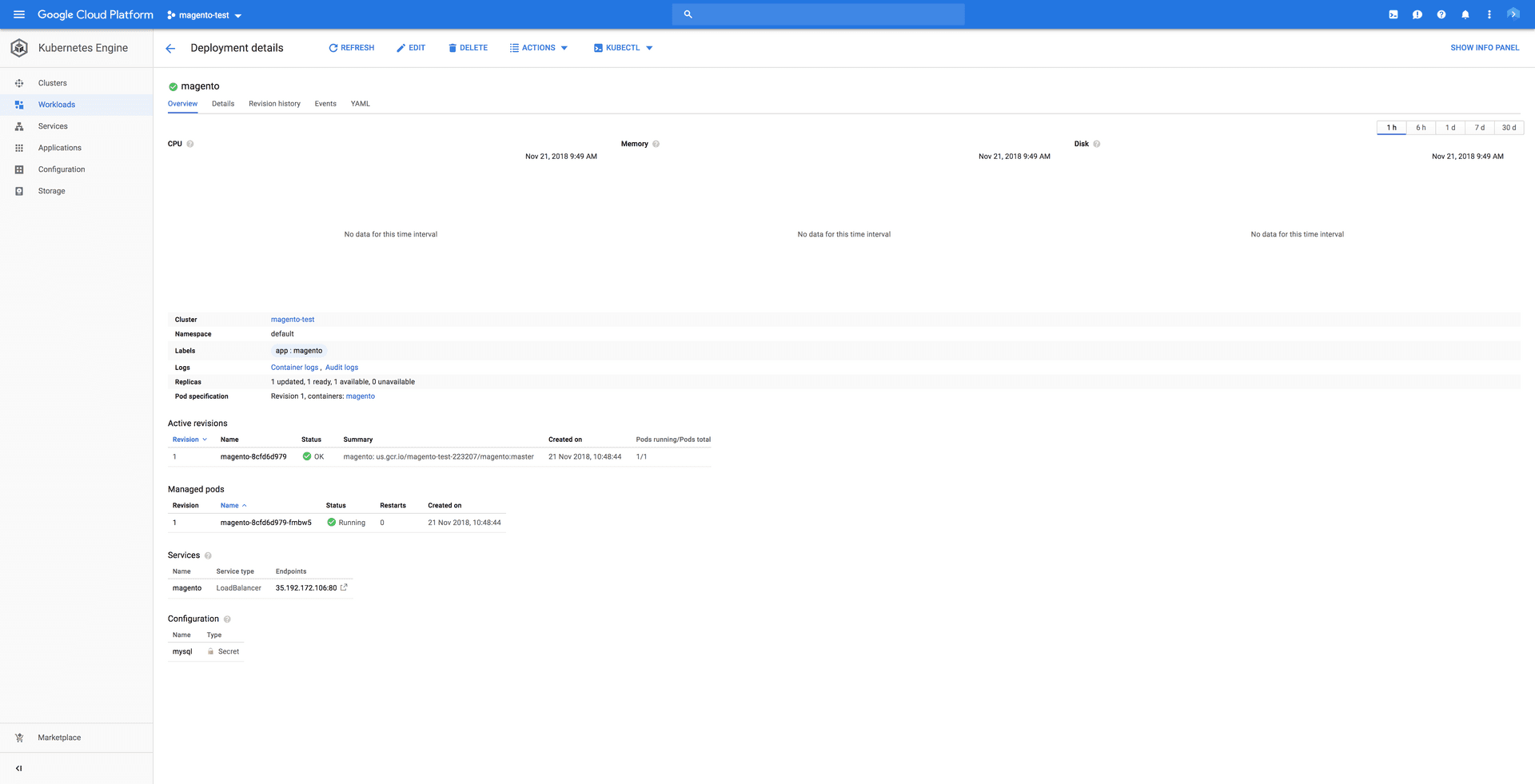Click the user account avatar
Screen dimensions: 1535x784
point(1513,14)
